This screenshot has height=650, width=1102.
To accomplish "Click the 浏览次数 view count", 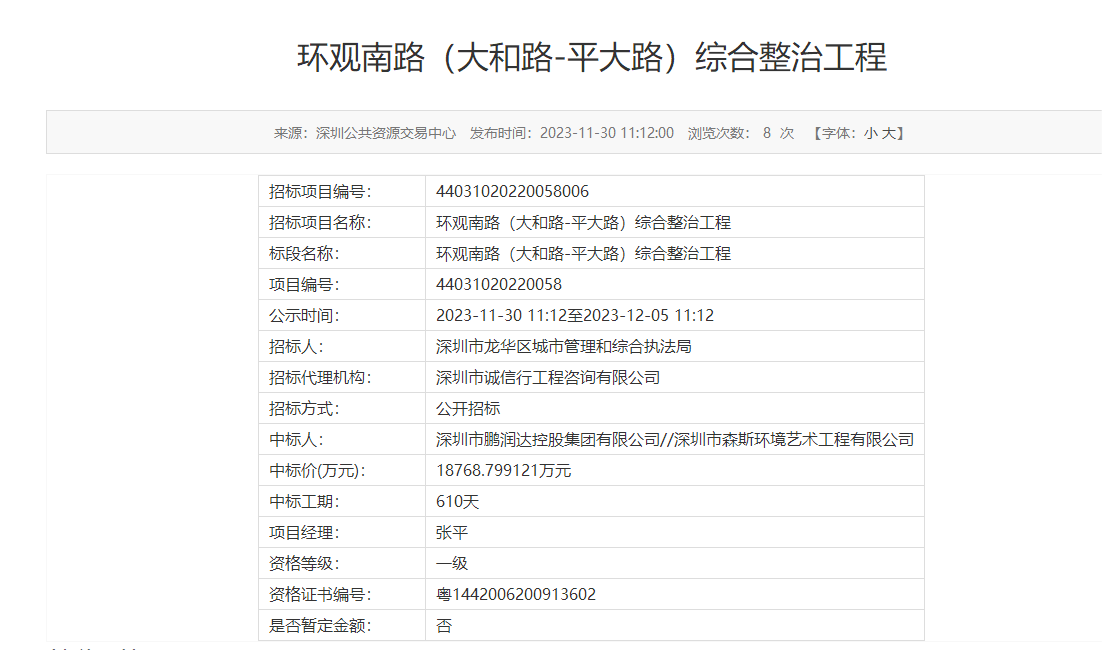I will (740, 133).
